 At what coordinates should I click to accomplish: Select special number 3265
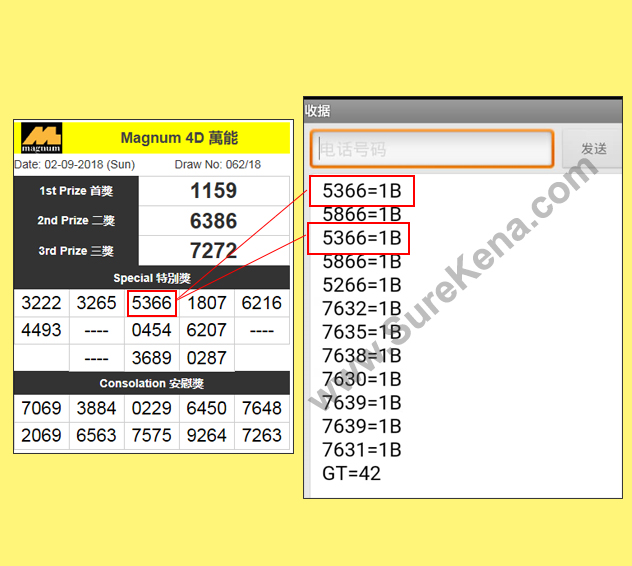pyautogui.click(x=96, y=303)
